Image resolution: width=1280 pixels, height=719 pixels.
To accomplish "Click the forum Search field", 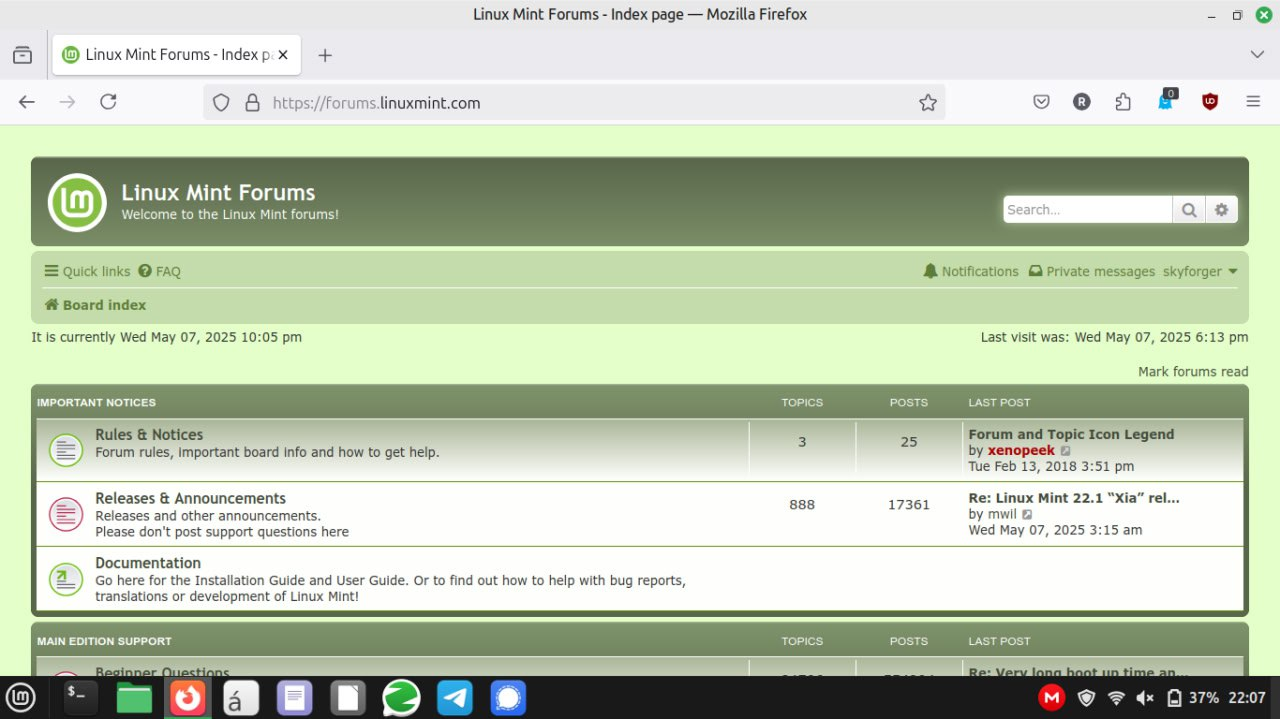I will [1088, 209].
